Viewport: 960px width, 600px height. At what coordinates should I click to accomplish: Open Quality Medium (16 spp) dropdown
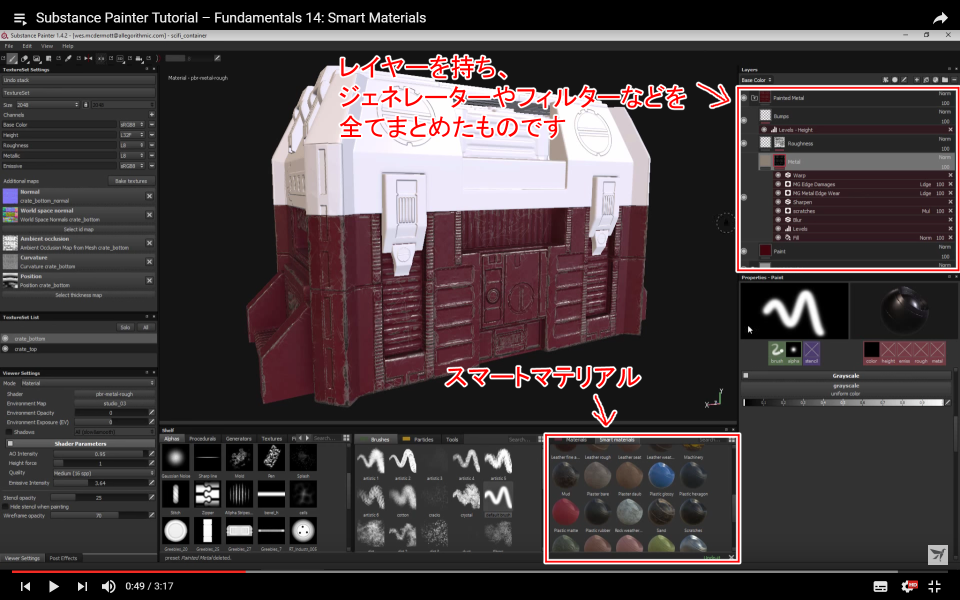coord(103,473)
